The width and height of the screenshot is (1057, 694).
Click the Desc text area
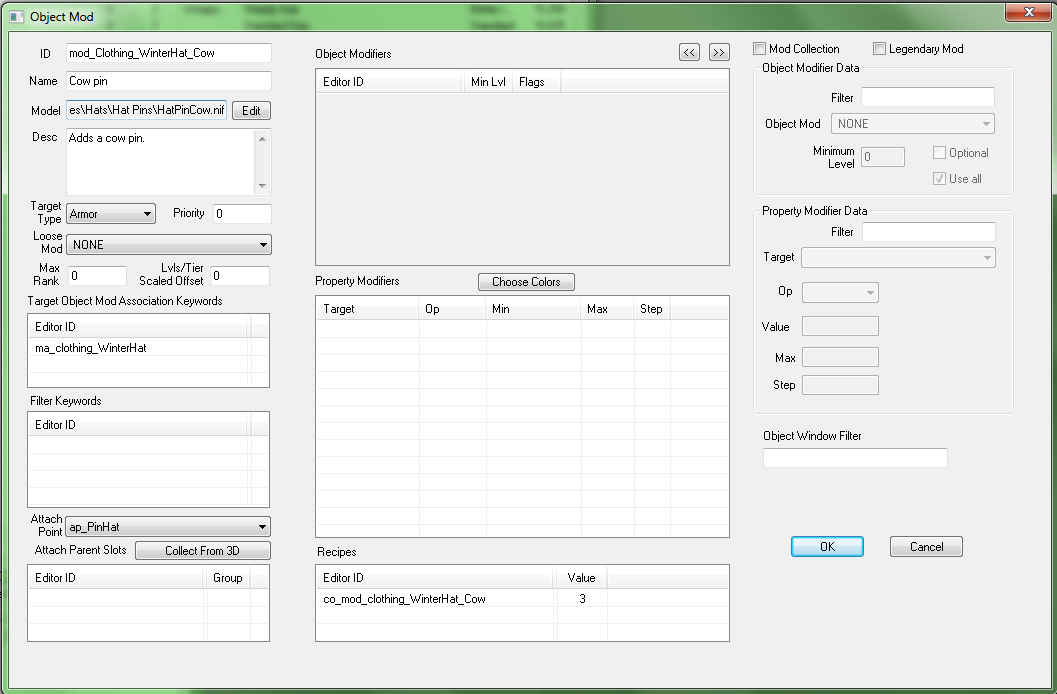click(x=160, y=162)
